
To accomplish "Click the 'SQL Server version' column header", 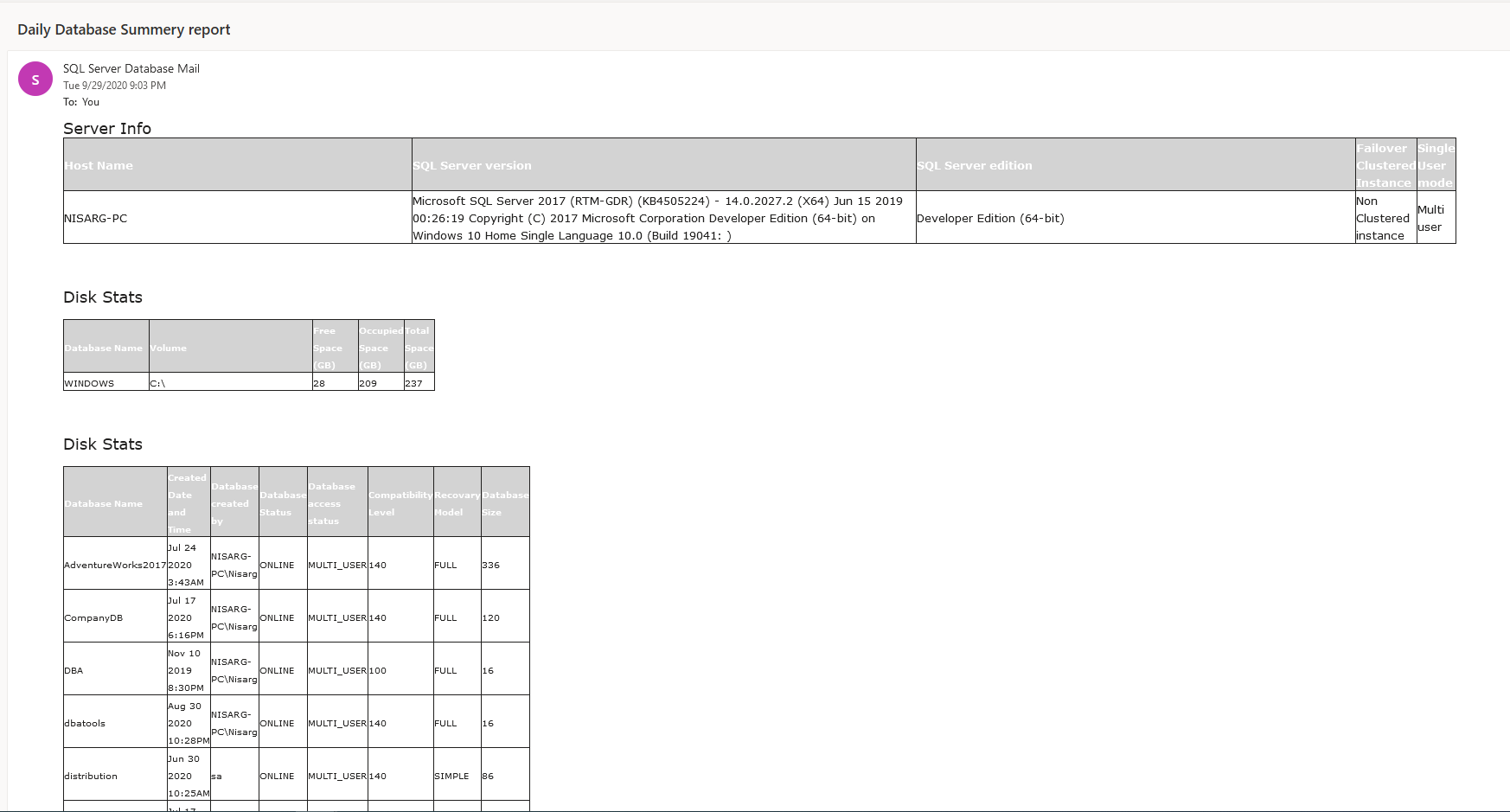I will (664, 165).
